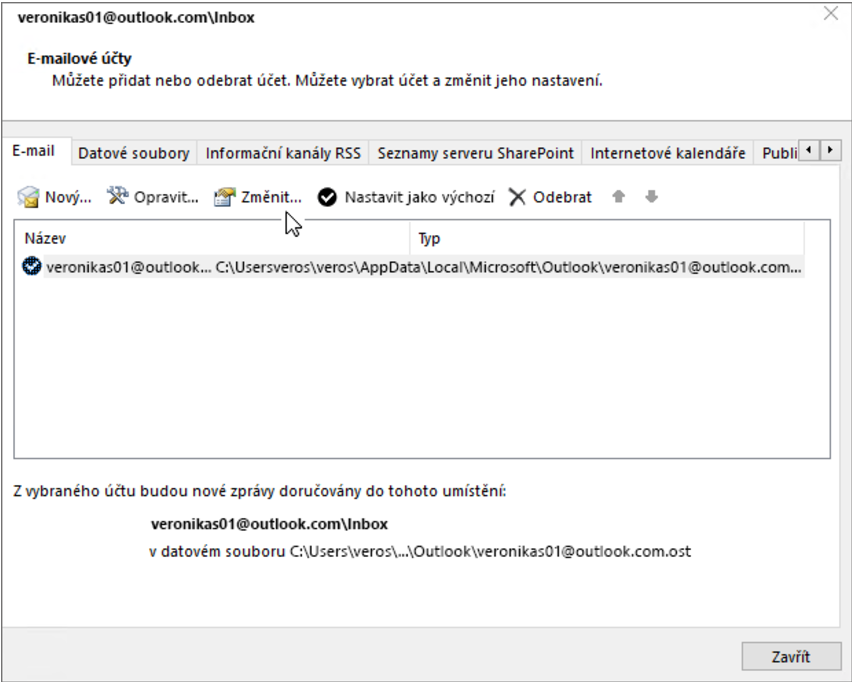Click the Nový... button label
The height and width of the screenshot is (682, 852).
point(68,197)
